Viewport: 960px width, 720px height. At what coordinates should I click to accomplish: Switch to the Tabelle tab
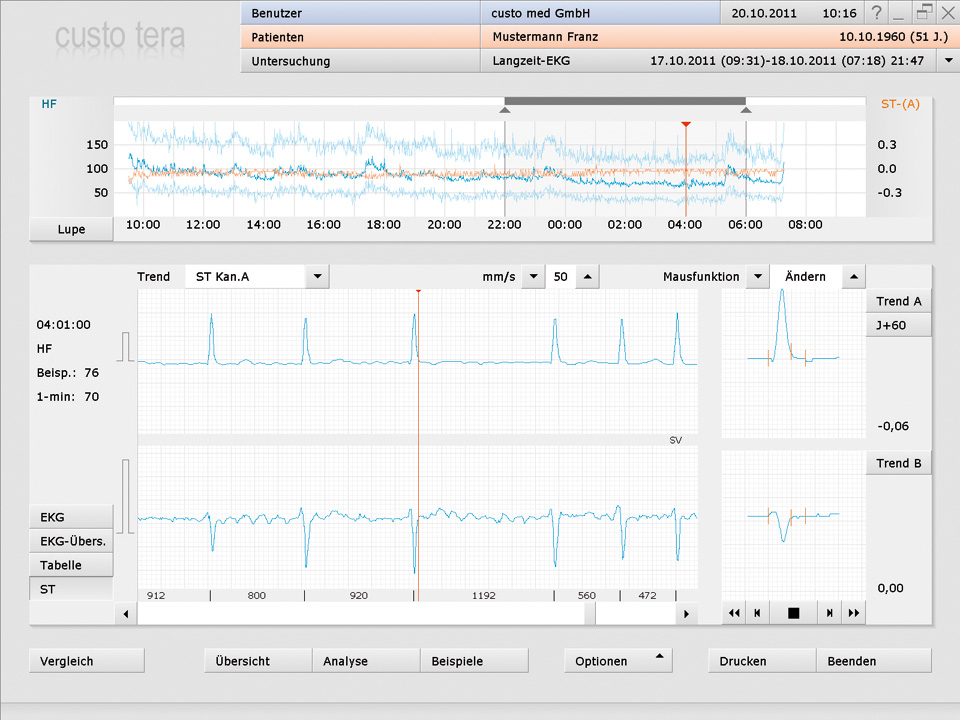coord(72,565)
